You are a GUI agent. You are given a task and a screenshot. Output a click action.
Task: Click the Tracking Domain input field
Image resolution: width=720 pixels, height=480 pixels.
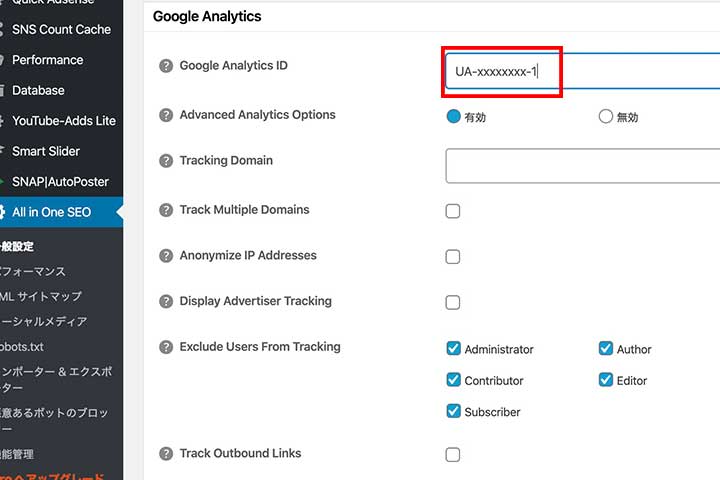tap(582, 166)
